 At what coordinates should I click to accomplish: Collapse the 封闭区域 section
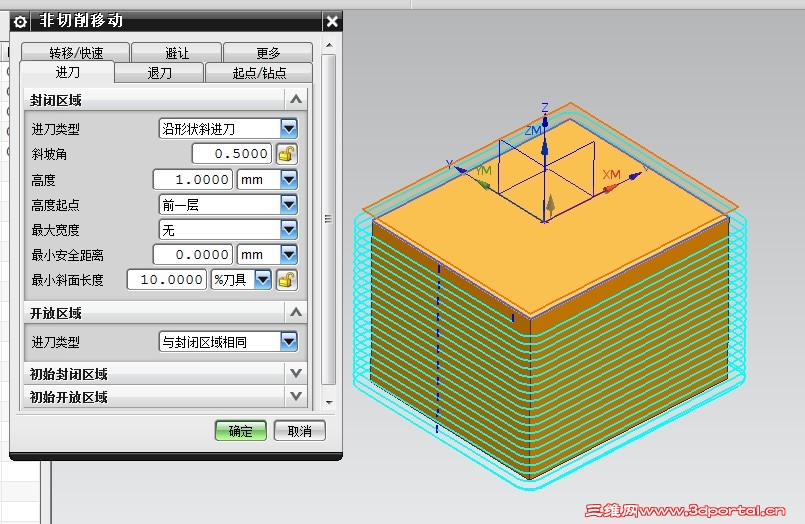(x=296, y=100)
